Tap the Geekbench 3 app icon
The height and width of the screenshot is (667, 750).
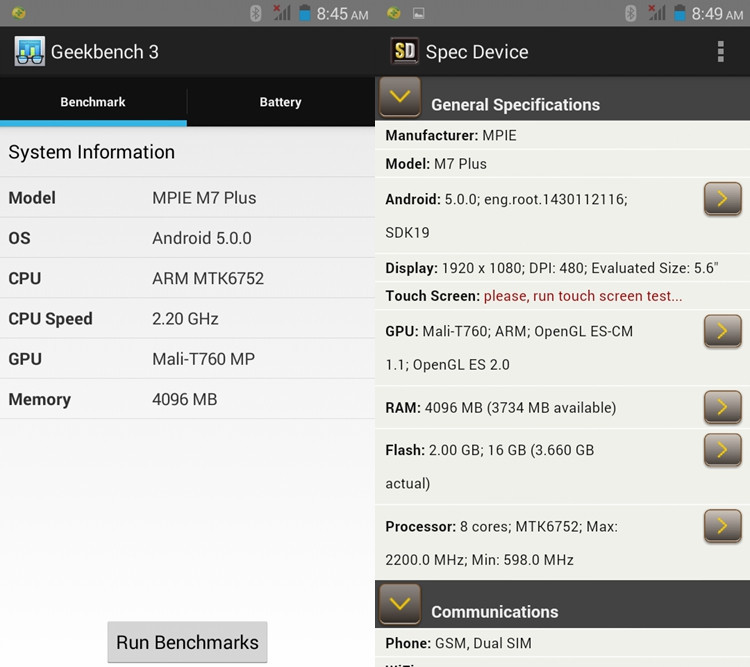[29, 52]
